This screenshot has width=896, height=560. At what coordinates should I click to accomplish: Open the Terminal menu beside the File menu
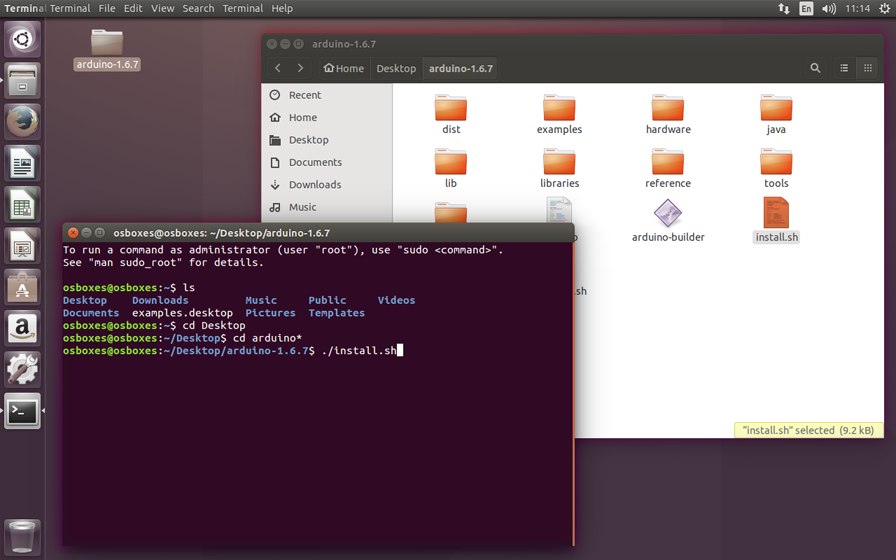click(70, 8)
